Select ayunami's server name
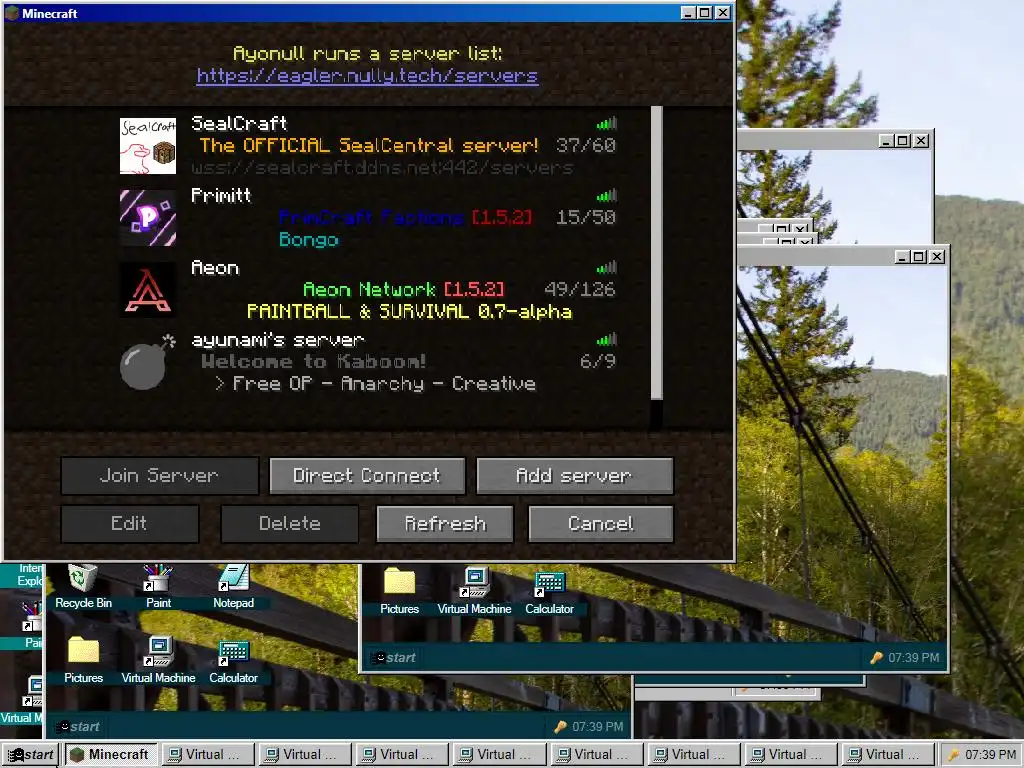The image size is (1024, 768). coord(278,340)
